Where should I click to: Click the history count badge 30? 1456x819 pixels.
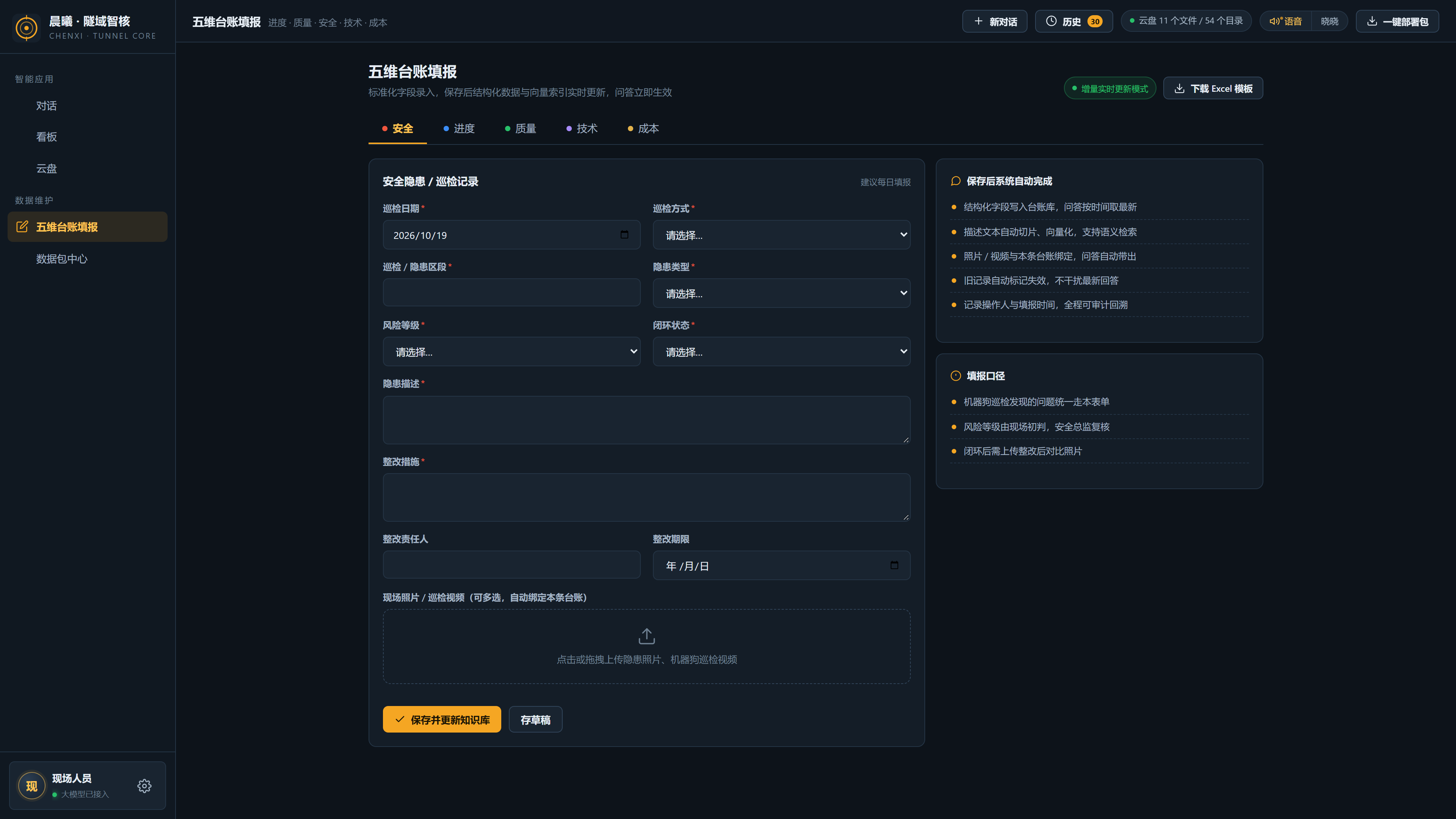(x=1095, y=22)
